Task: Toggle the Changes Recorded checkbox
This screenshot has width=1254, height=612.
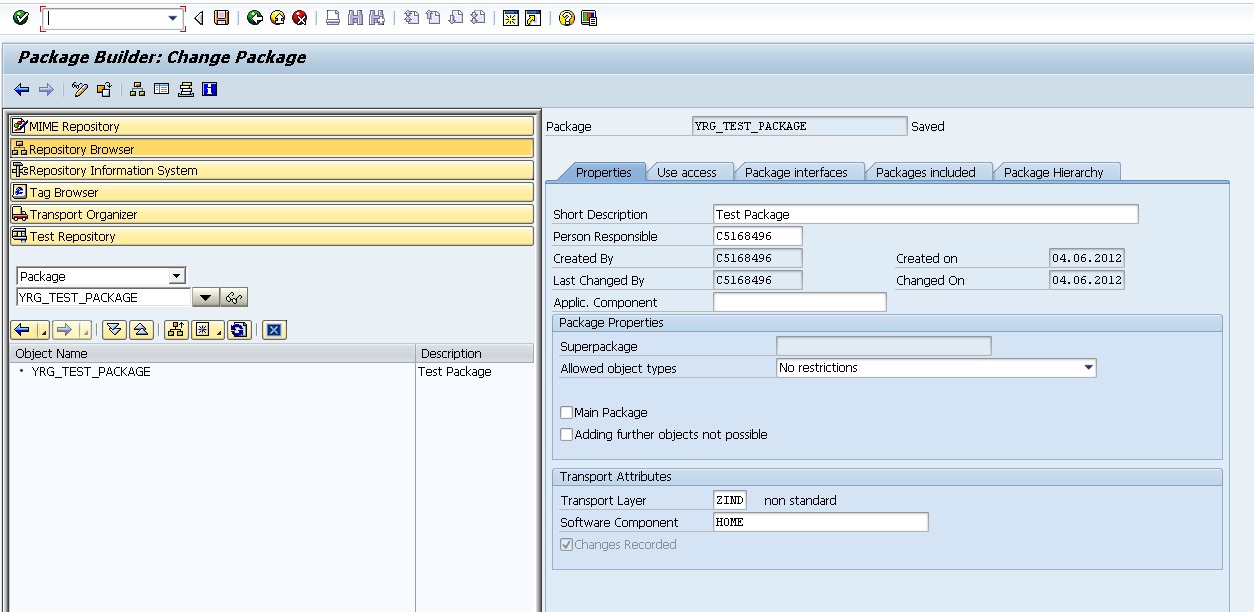Action: tap(567, 544)
